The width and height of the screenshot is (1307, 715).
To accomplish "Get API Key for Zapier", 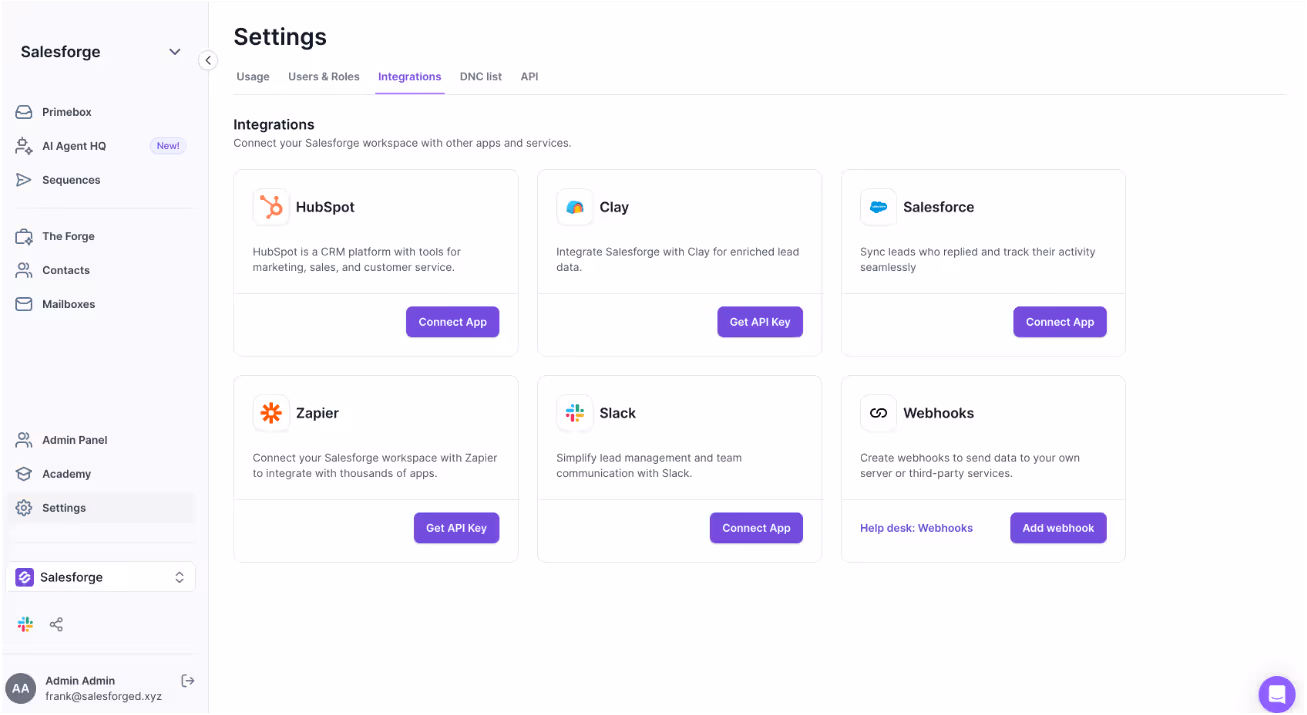I will pyautogui.click(x=456, y=528).
